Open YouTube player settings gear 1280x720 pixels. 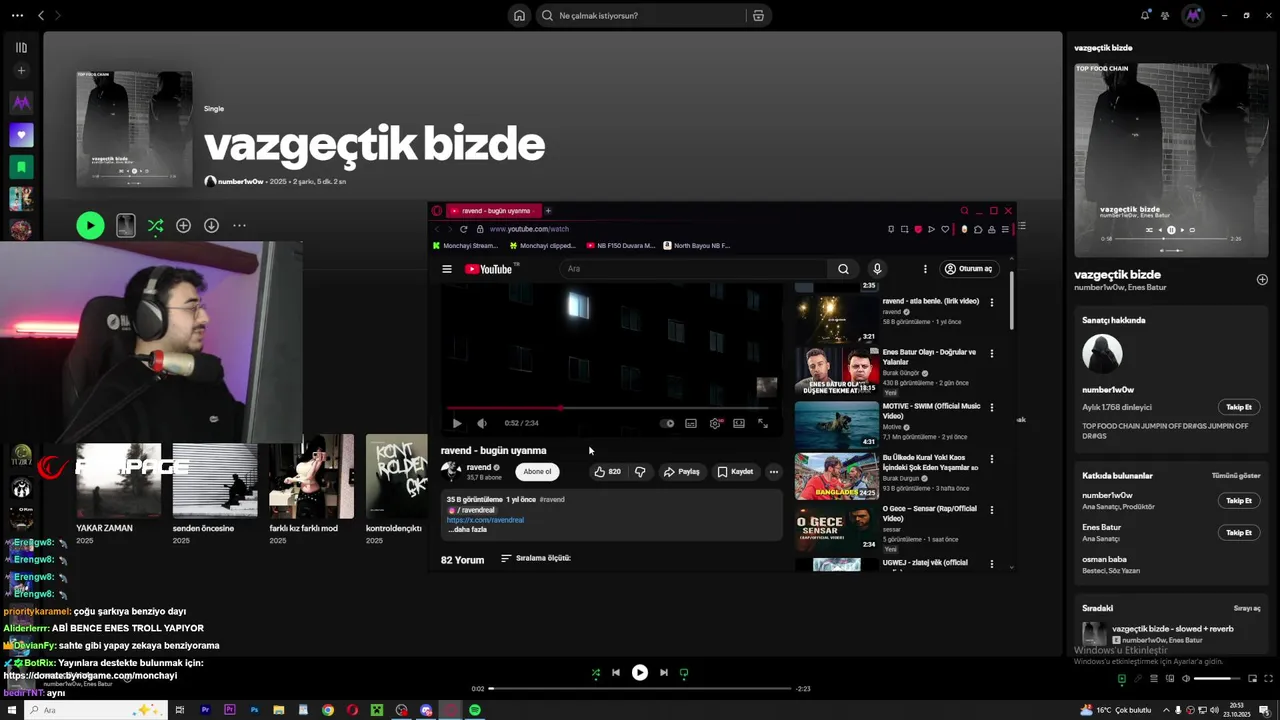[715, 423]
